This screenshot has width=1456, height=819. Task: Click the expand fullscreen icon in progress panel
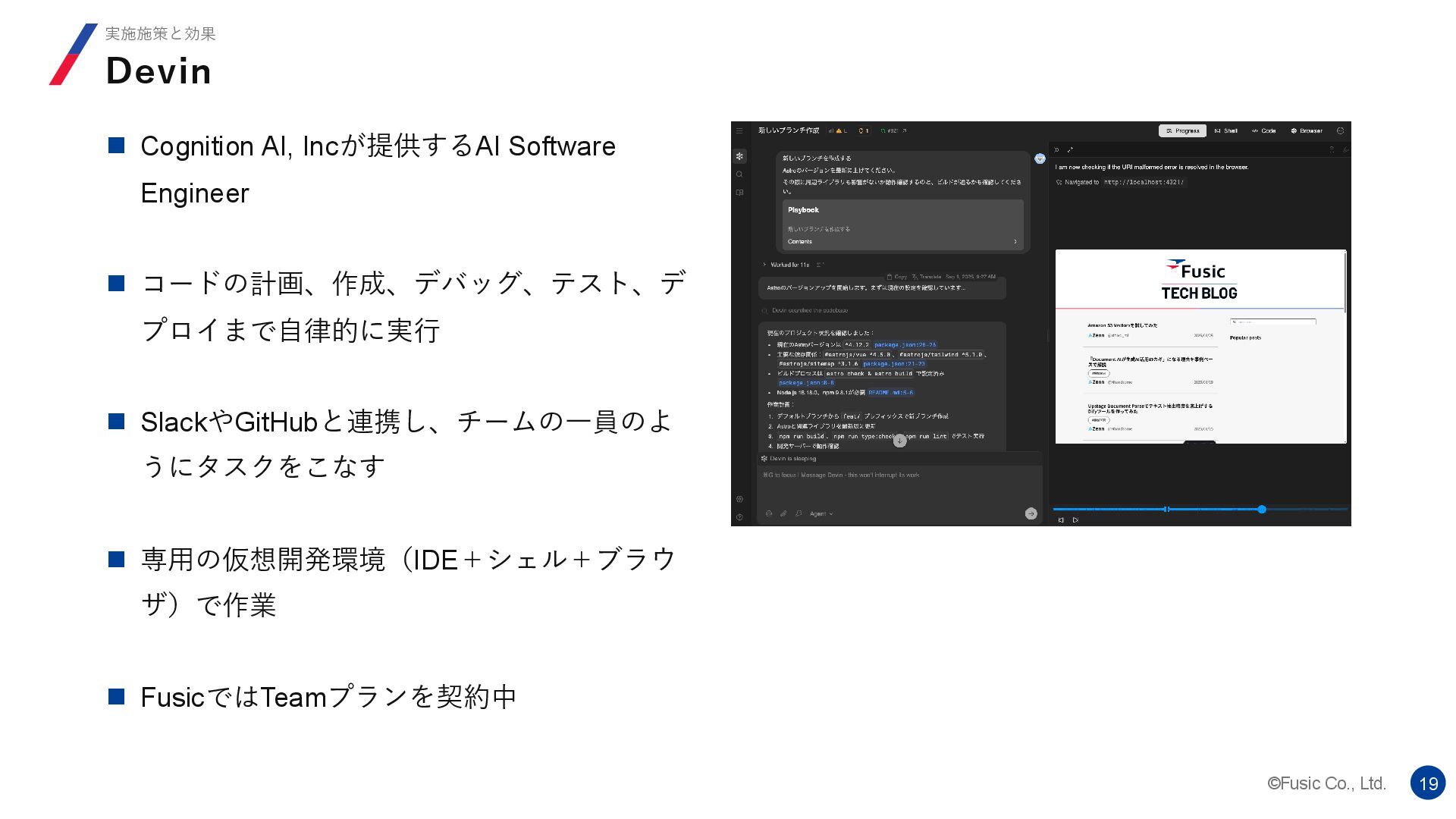[x=1070, y=149]
